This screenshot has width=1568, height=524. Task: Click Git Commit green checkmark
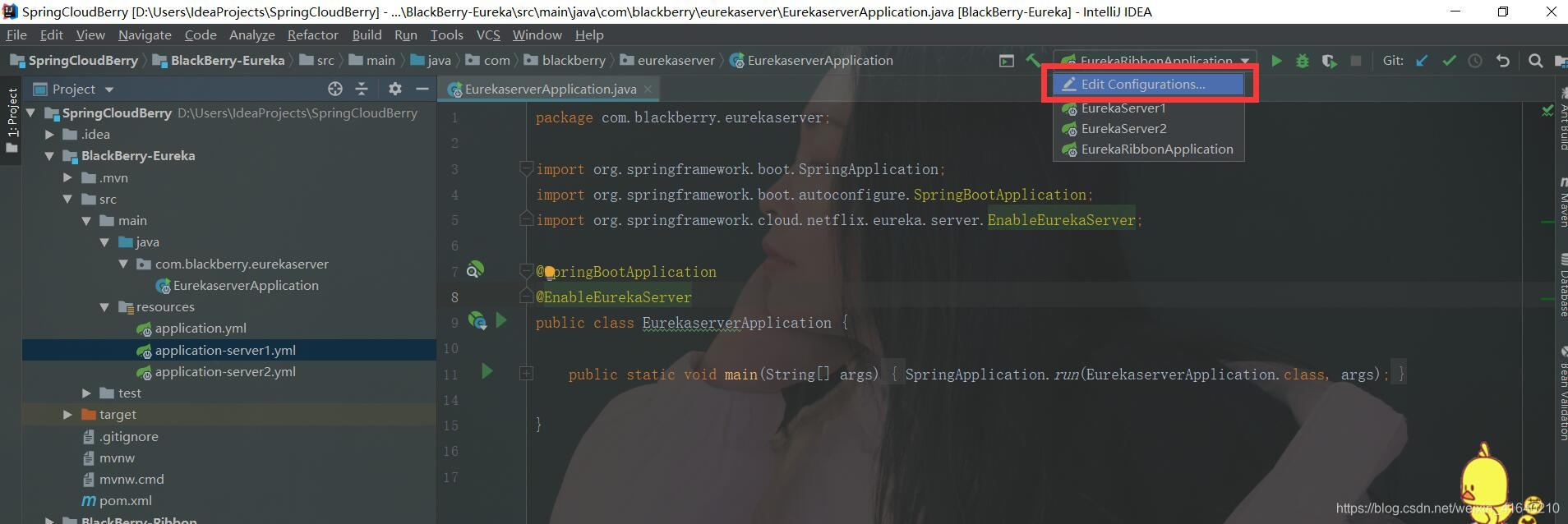coord(1449,61)
